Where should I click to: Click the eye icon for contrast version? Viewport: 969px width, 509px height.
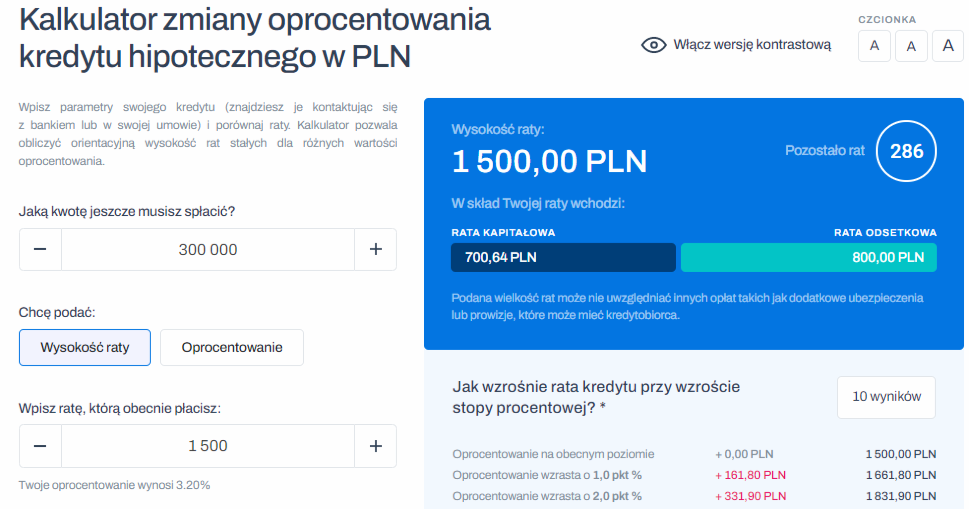[654, 45]
